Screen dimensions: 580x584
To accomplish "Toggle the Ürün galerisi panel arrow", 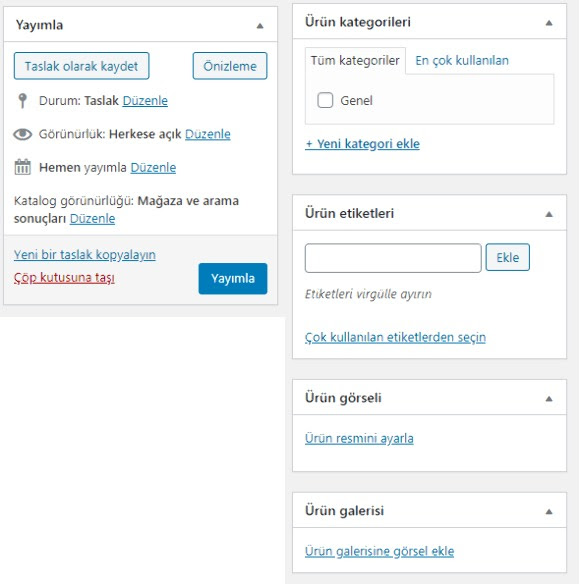I will tap(549, 512).
